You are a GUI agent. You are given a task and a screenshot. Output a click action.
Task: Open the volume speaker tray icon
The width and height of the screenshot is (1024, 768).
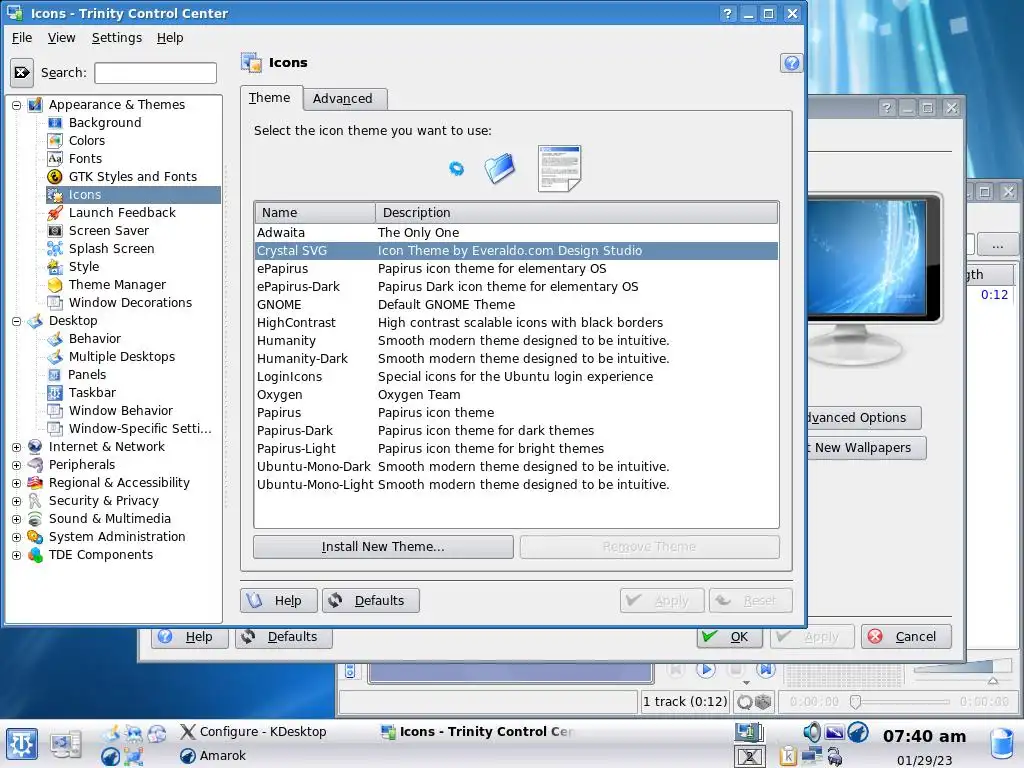point(811,732)
